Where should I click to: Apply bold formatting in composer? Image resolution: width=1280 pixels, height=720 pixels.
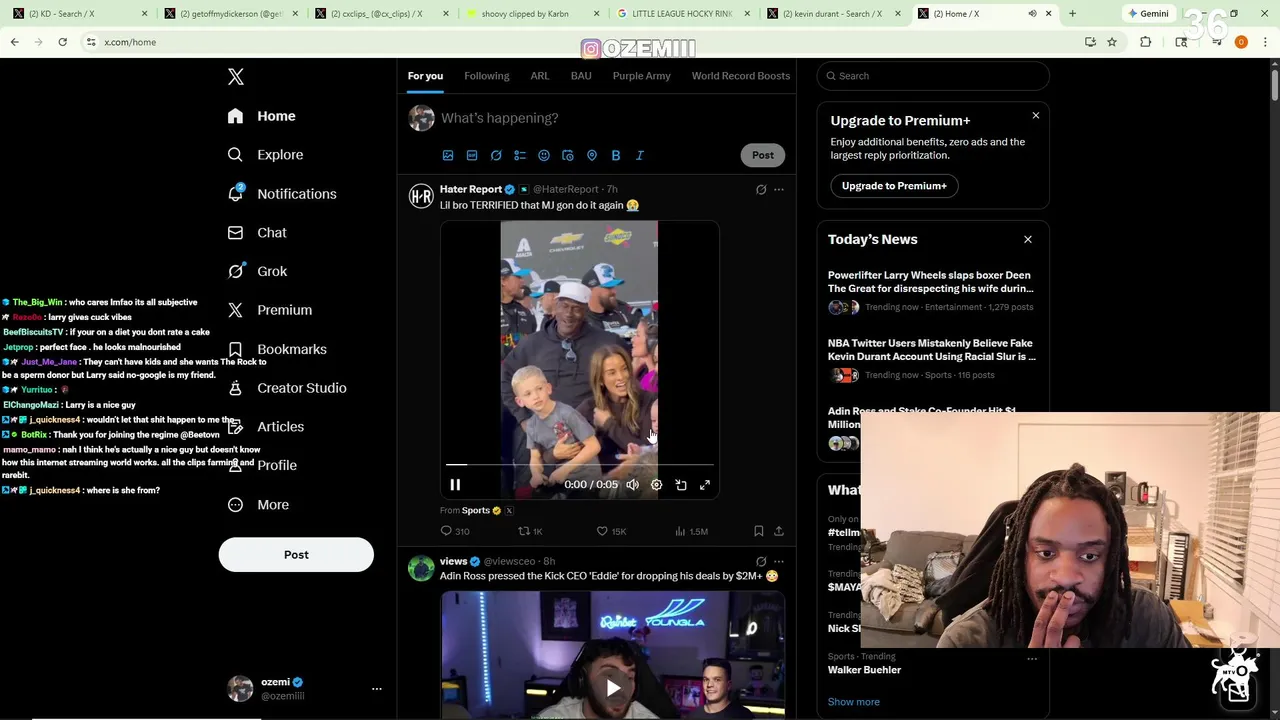616,155
